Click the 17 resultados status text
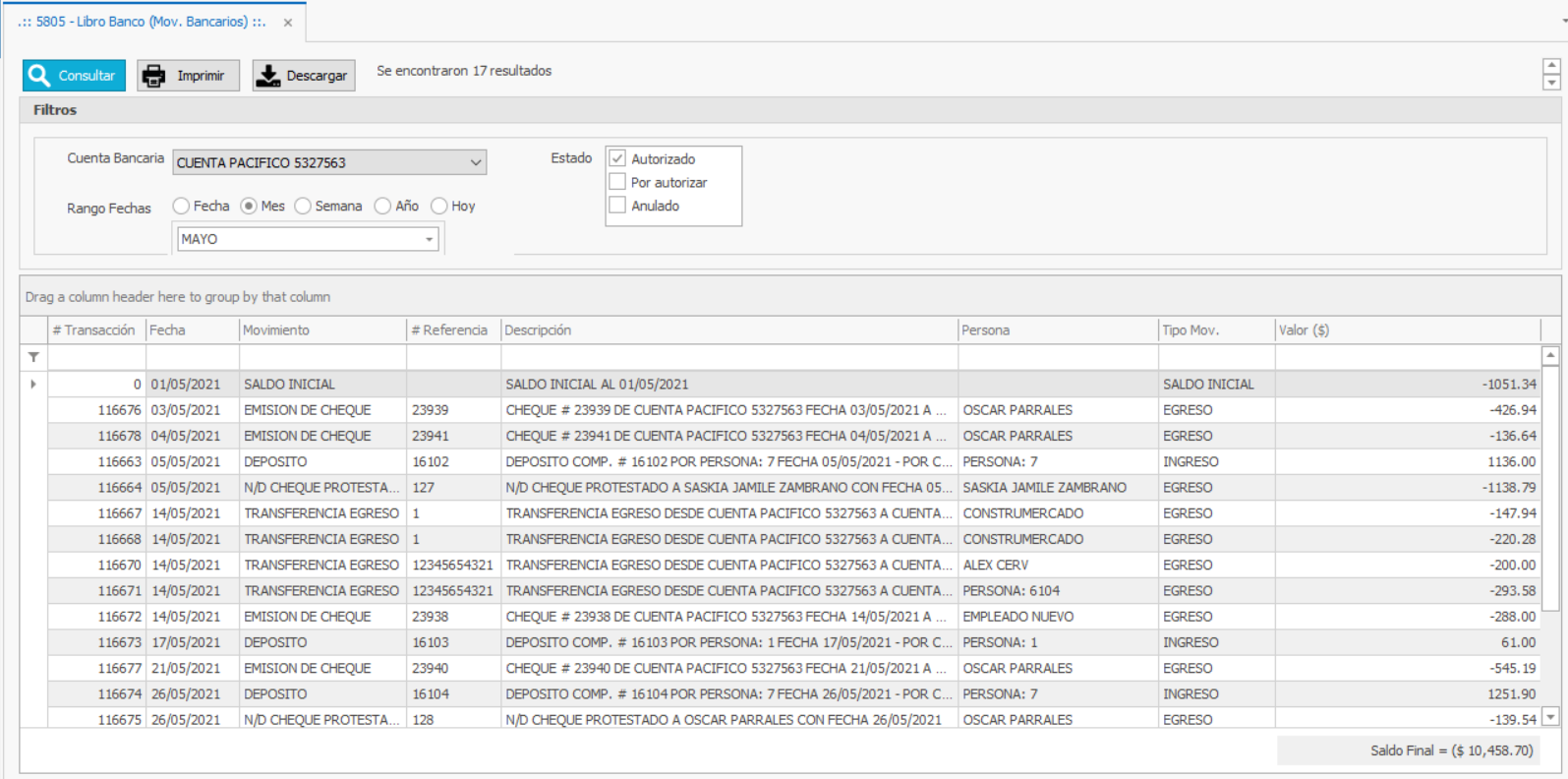Image resolution: width=1568 pixels, height=779 pixels. click(464, 71)
